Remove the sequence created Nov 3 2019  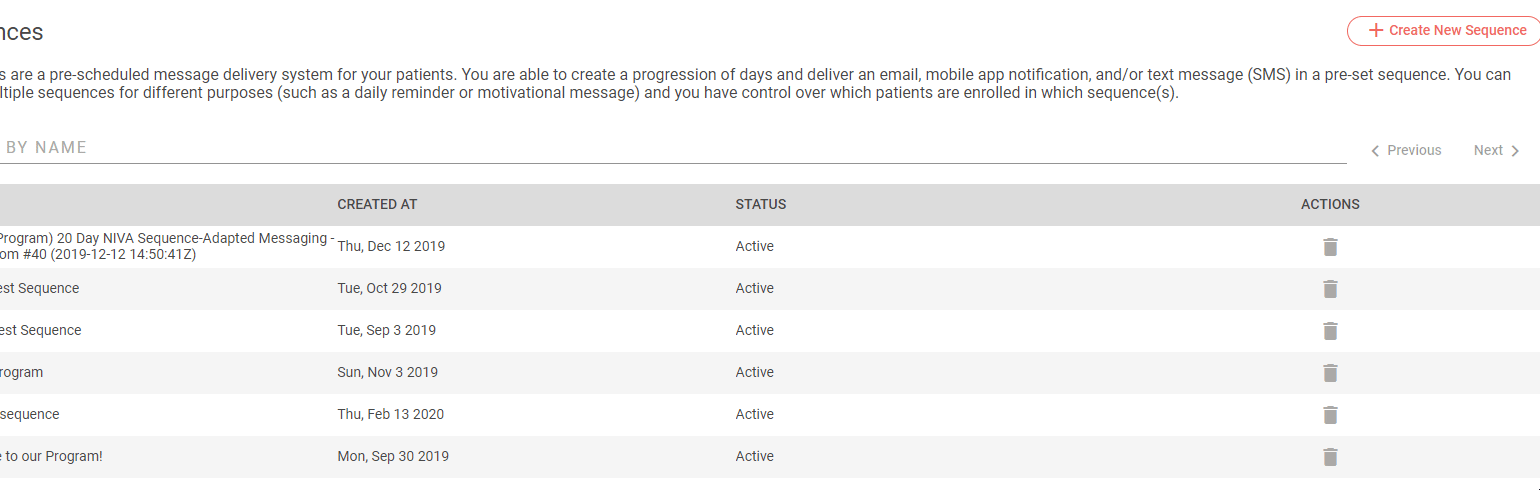click(x=1330, y=373)
